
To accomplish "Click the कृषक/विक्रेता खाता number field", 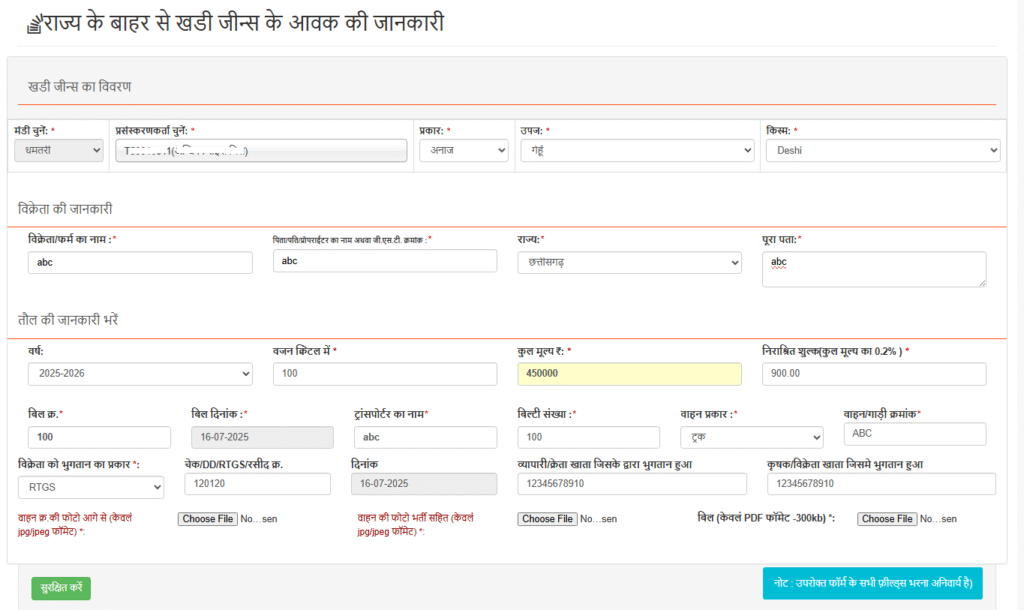I will (x=881, y=484).
